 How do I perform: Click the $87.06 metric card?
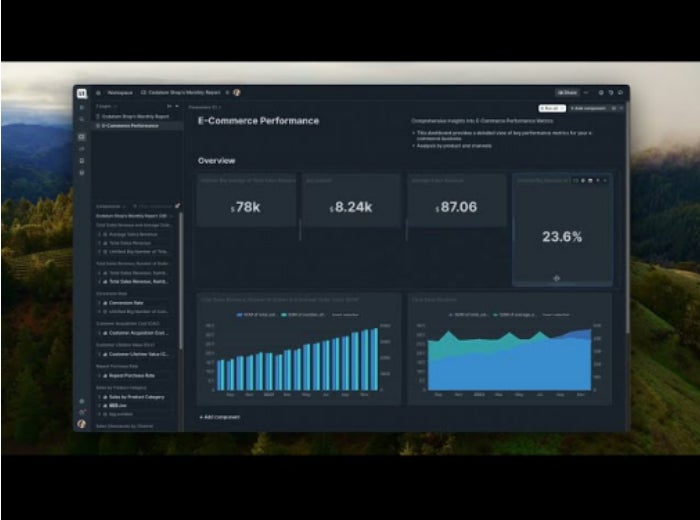pyautogui.click(x=457, y=200)
